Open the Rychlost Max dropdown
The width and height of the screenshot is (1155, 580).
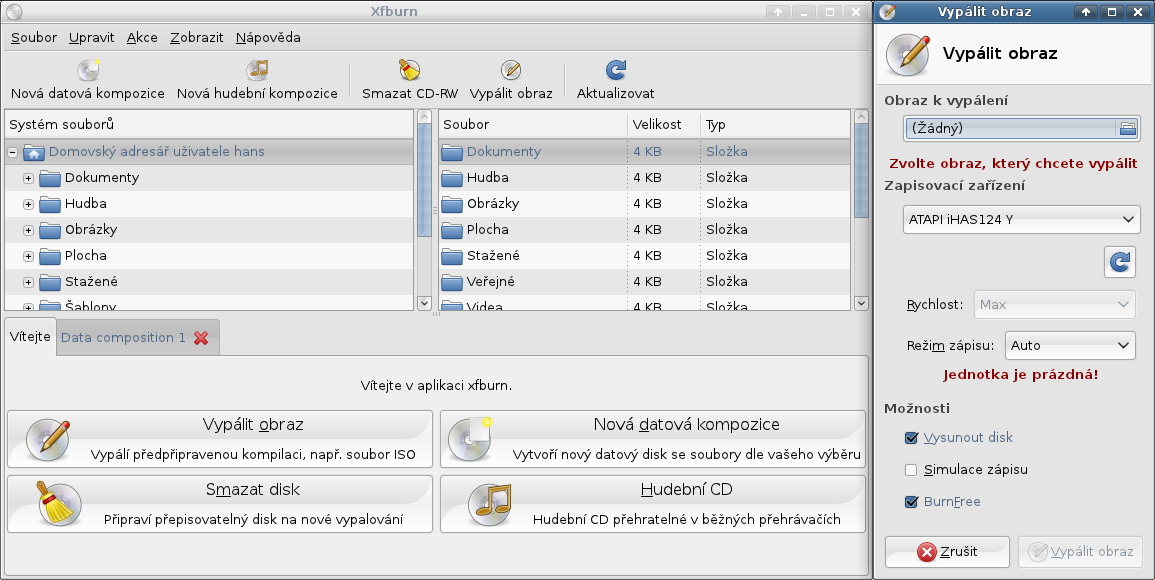coord(1054,304)
